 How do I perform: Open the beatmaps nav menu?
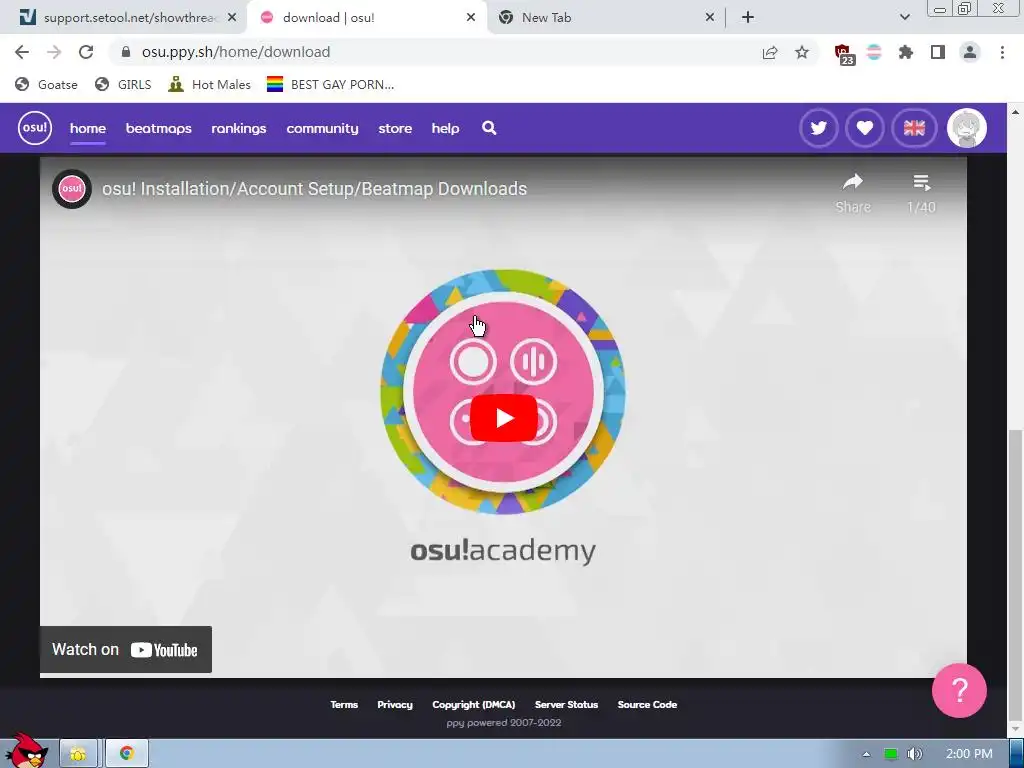pyautogui.click(x=159, y=128)
